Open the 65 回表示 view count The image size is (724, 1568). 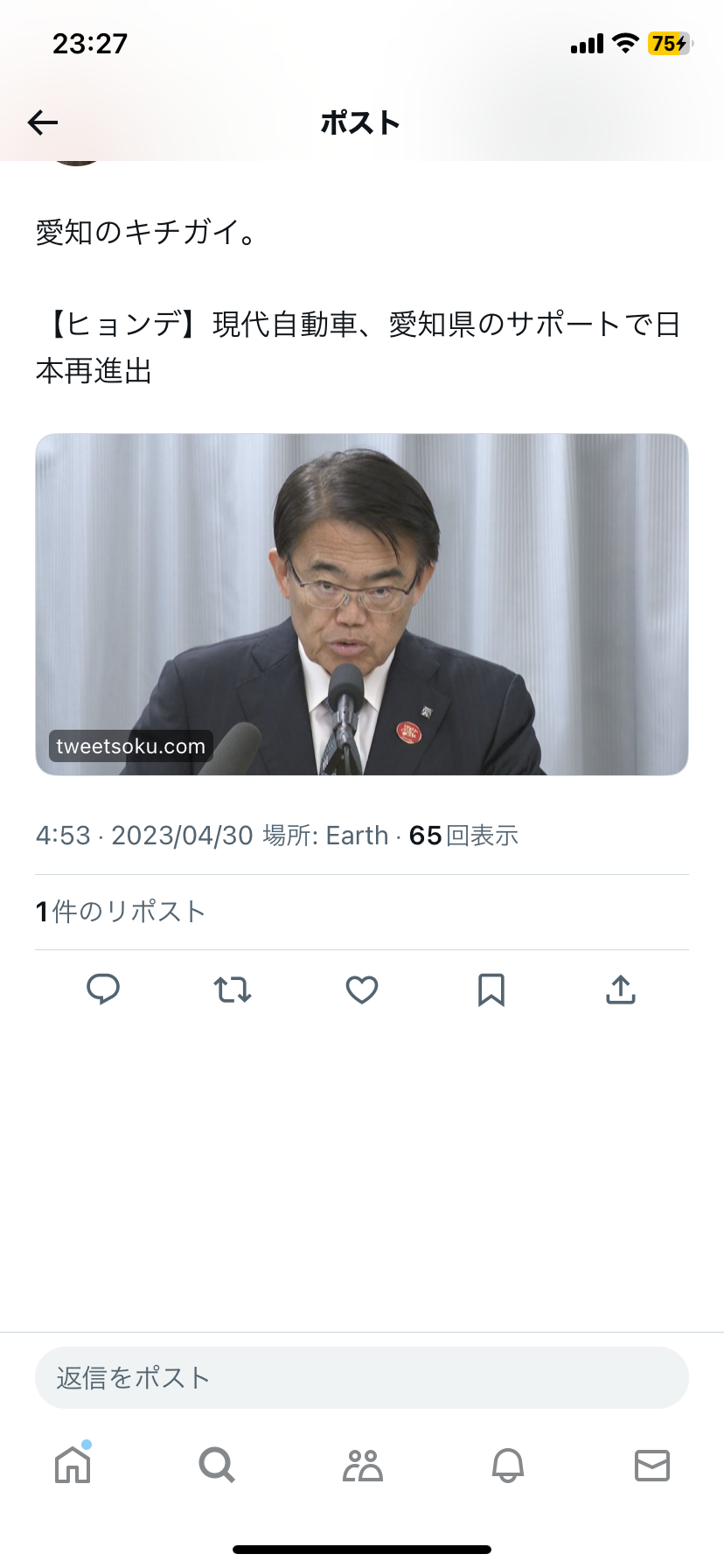[x=463, y=836]
